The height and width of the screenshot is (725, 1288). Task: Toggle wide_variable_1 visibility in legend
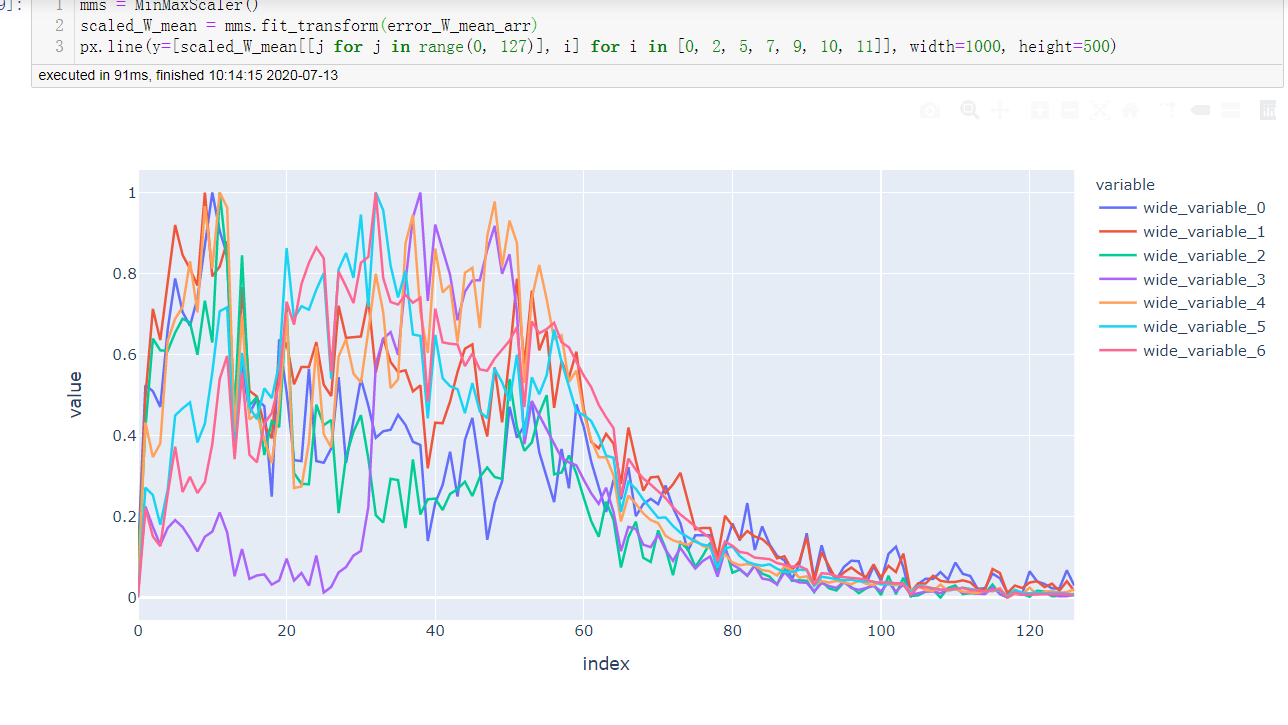pyautogui.click(x=1204, y=231)
